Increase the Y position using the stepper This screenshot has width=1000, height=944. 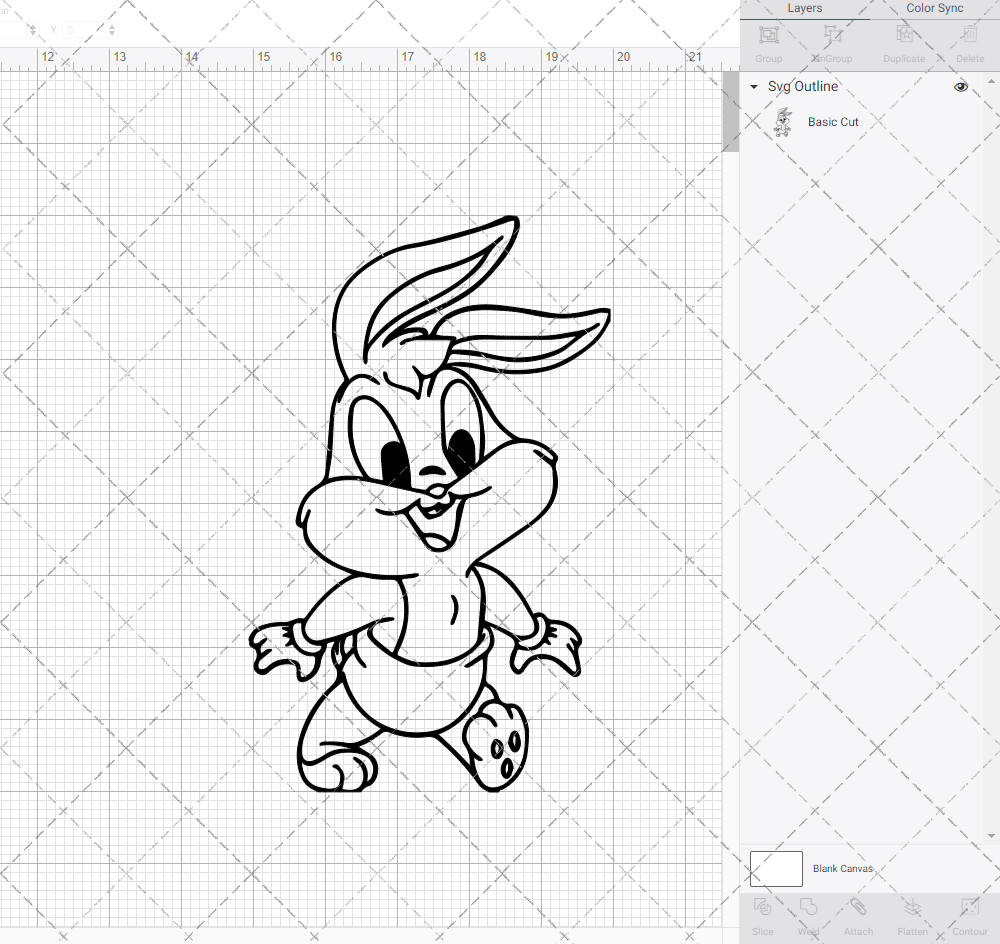point(110,26)
